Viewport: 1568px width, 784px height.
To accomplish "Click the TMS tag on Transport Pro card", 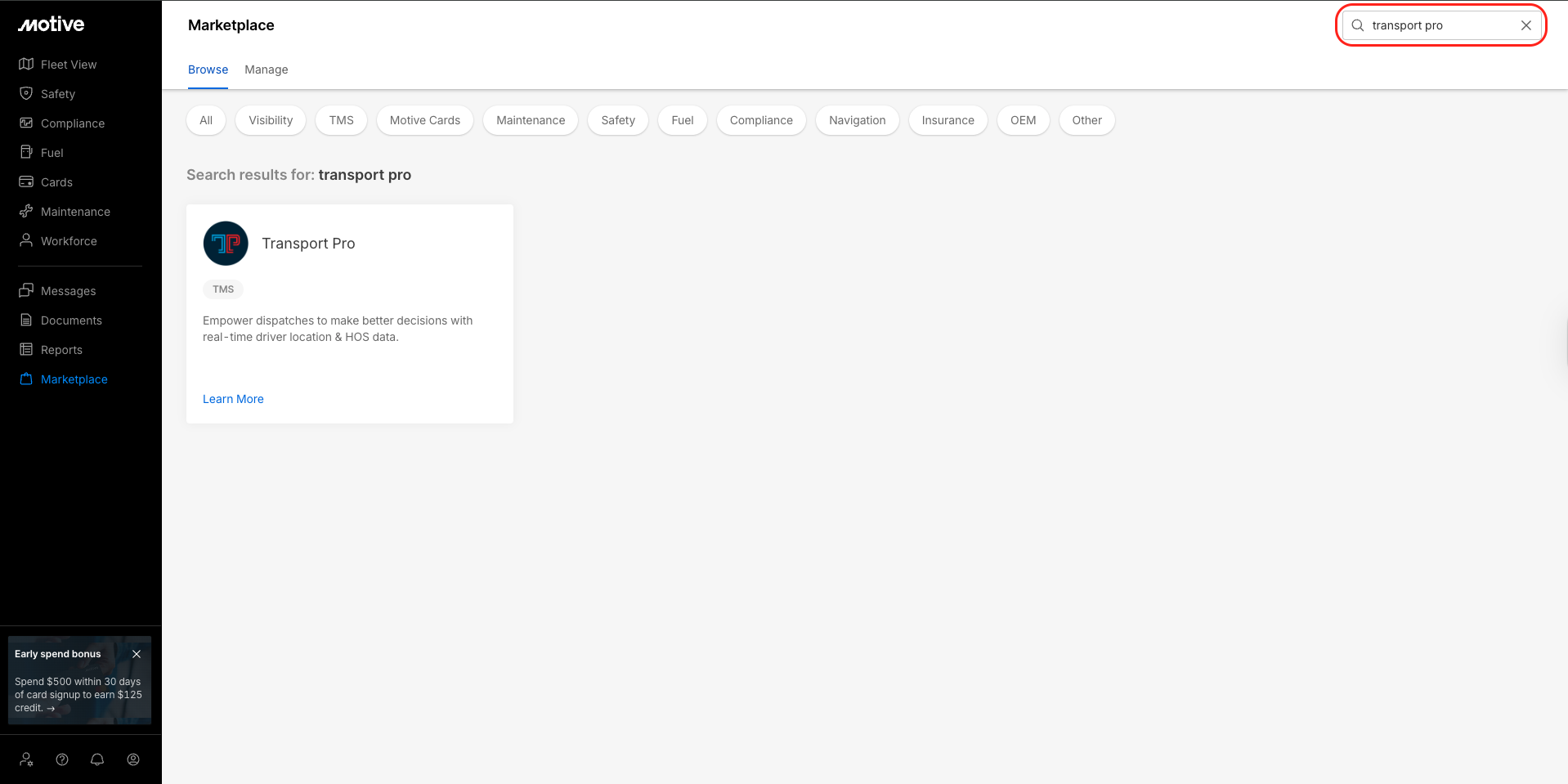I will pyautogui.click(x=223, y=289).
